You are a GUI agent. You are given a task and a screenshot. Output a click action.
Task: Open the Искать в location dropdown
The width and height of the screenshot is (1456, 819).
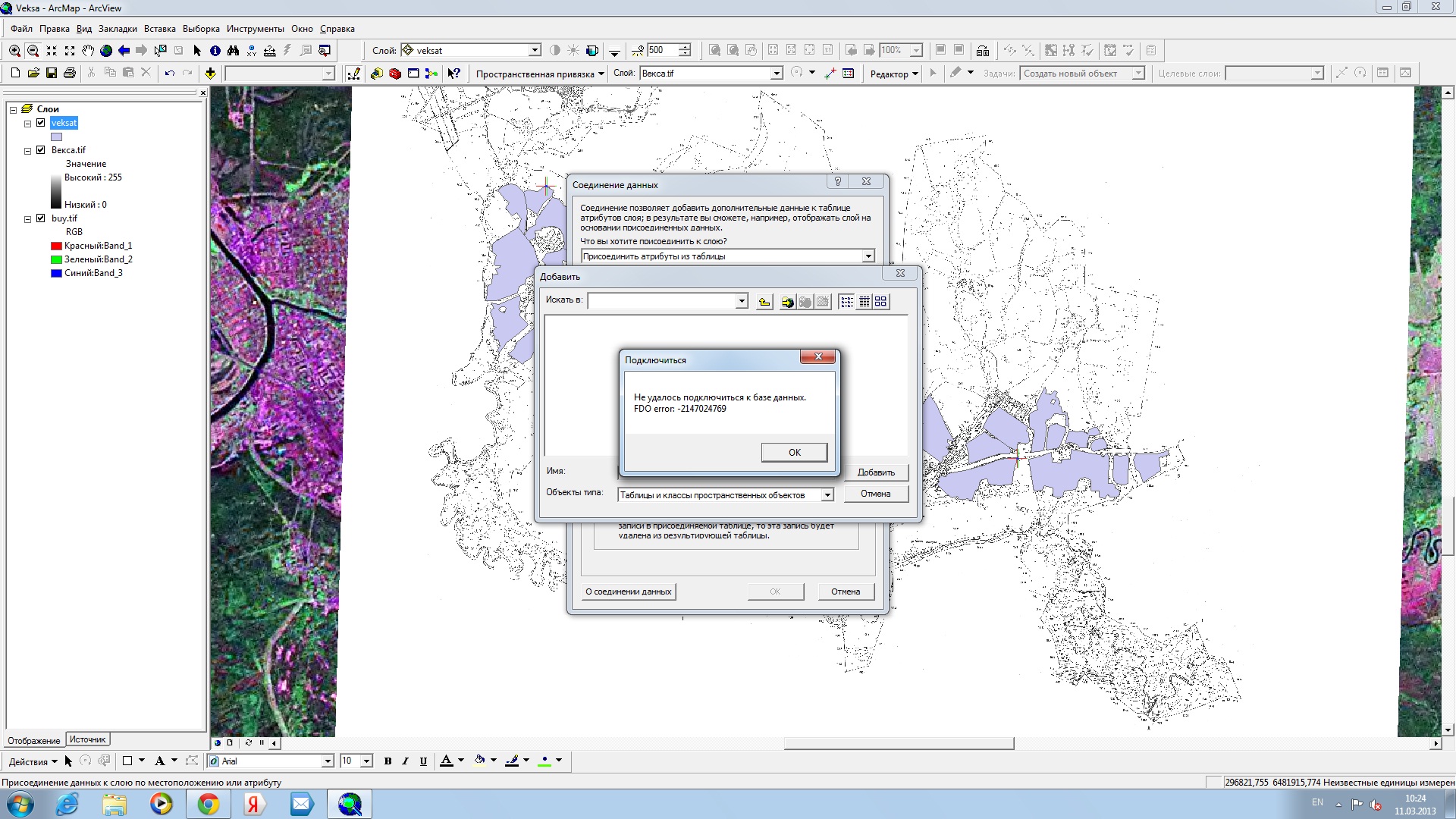[x=742, y=302]
